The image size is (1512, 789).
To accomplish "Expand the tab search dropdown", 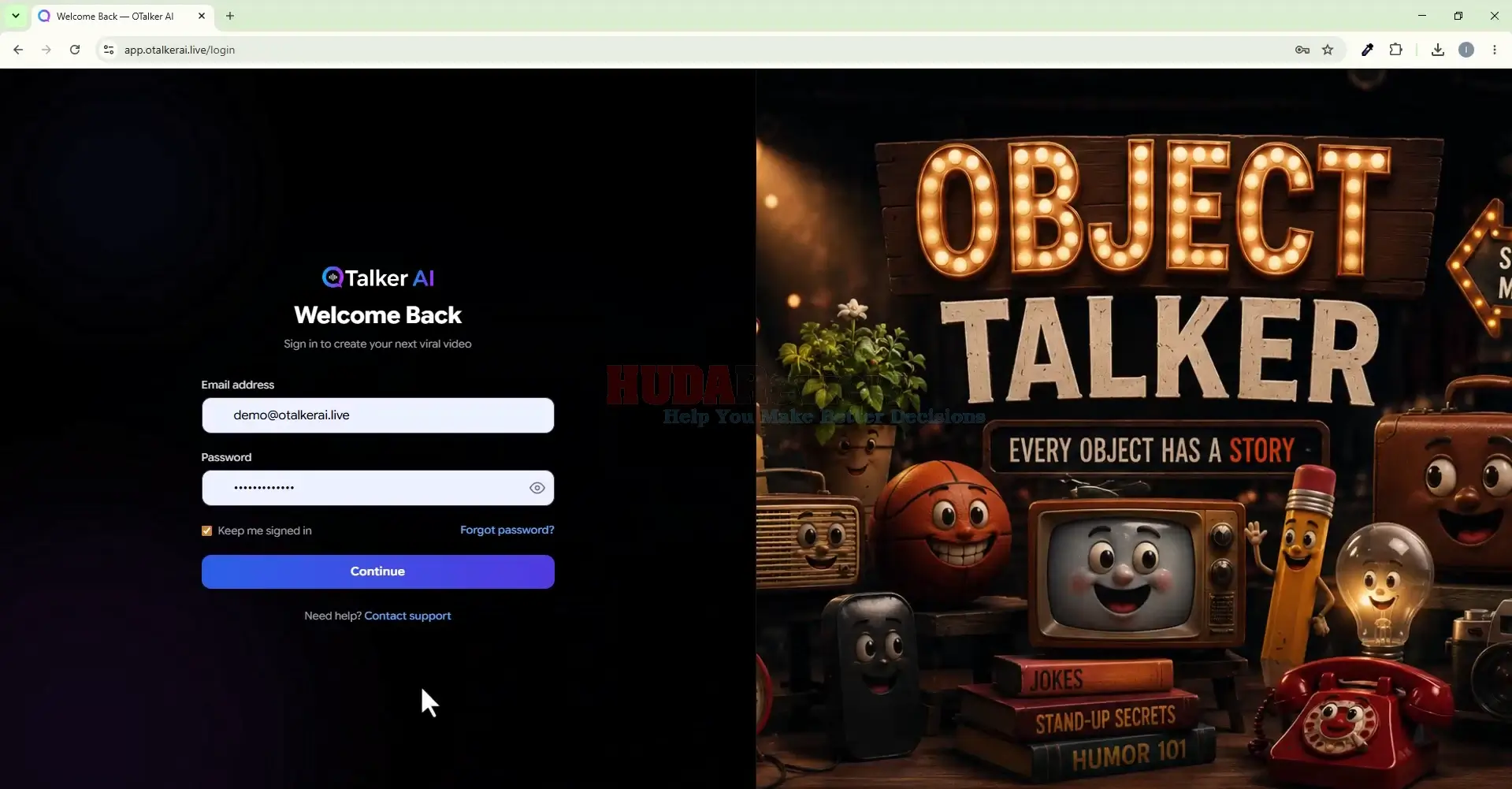I will click(16, 16).
